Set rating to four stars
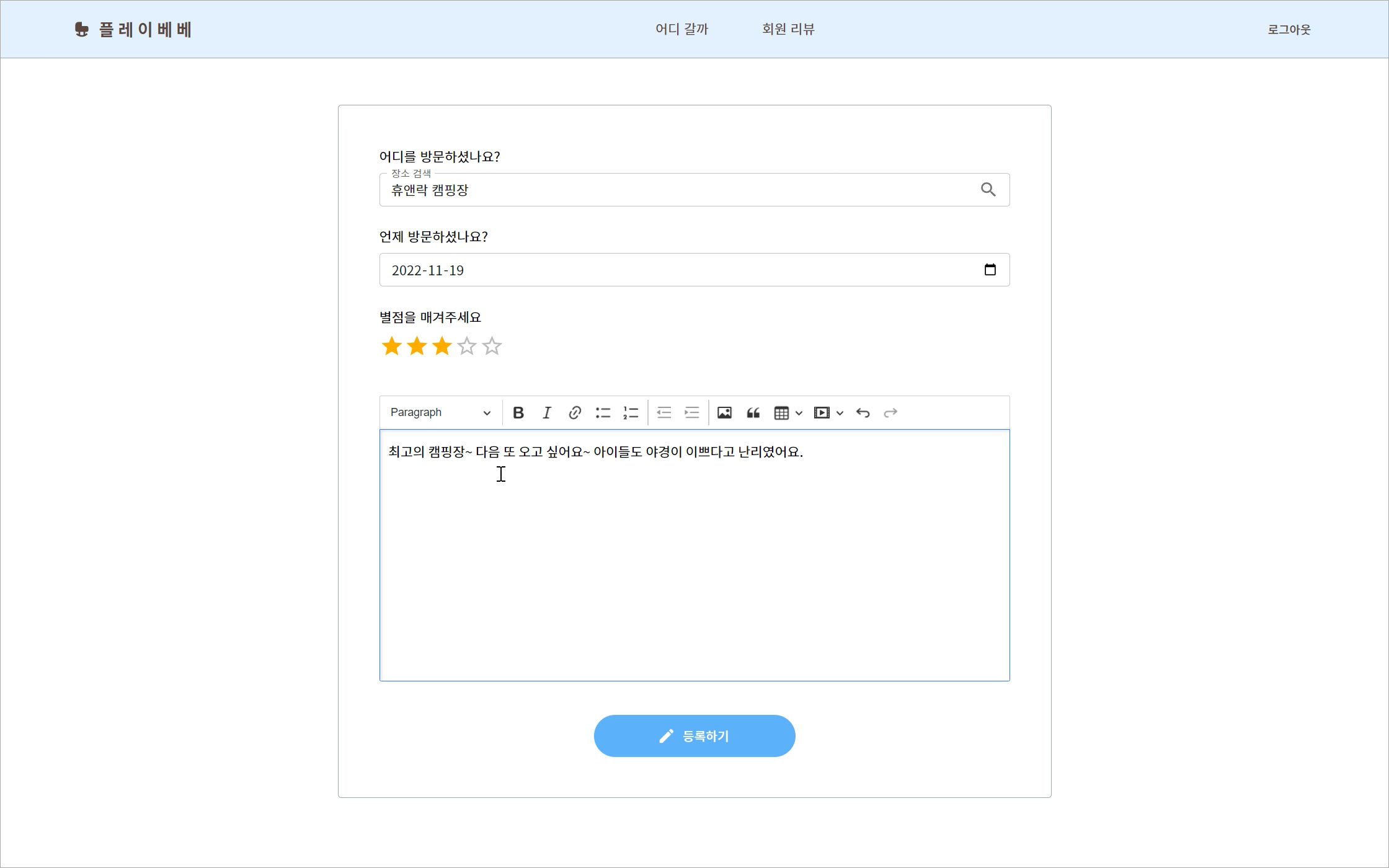 tap(467, 346)
